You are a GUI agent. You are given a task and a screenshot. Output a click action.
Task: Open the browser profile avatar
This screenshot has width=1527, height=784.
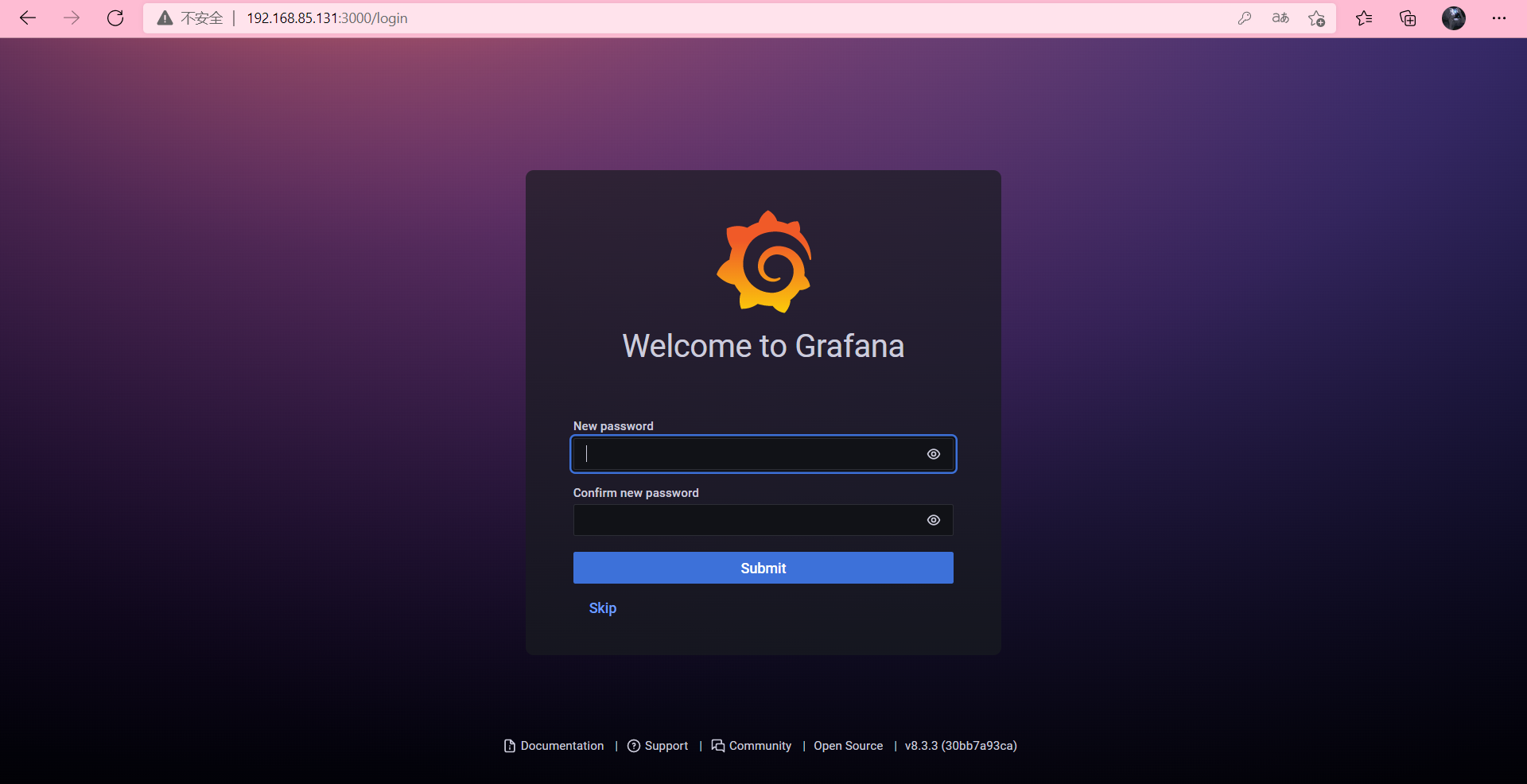(x=1454, y=18)
